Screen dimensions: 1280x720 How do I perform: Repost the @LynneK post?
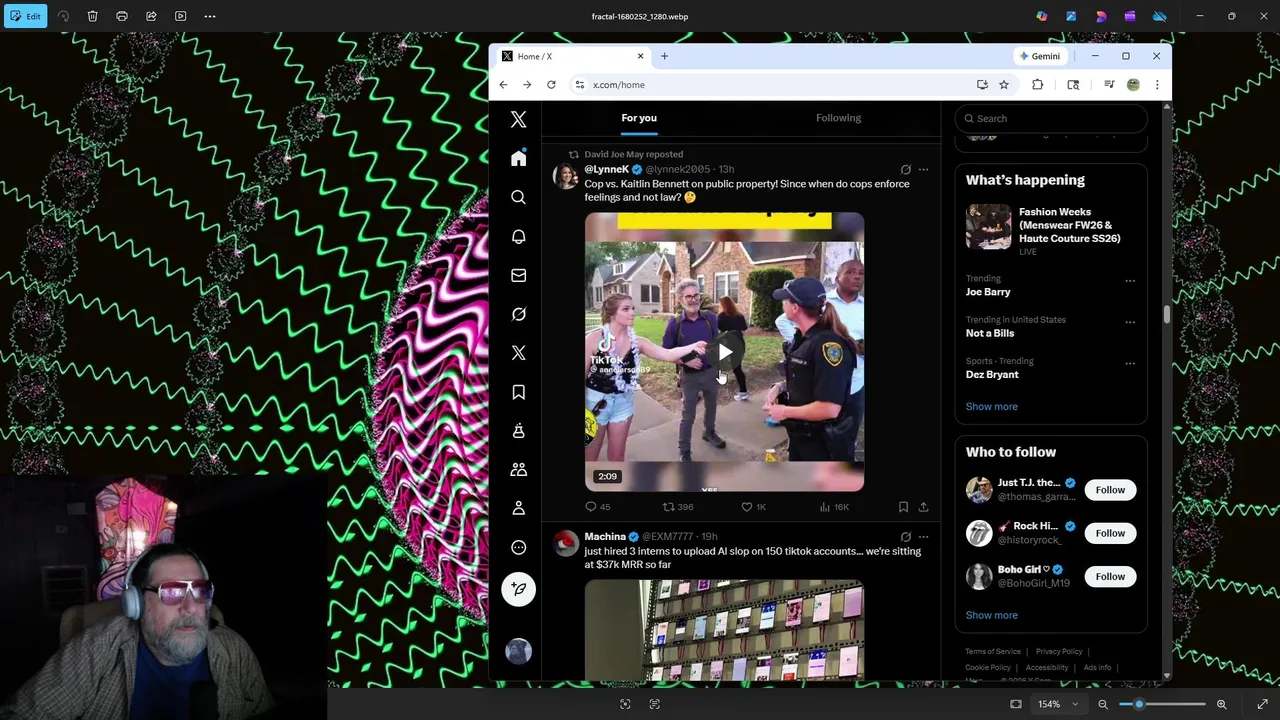pyautogui.click(x=677, y=507)
